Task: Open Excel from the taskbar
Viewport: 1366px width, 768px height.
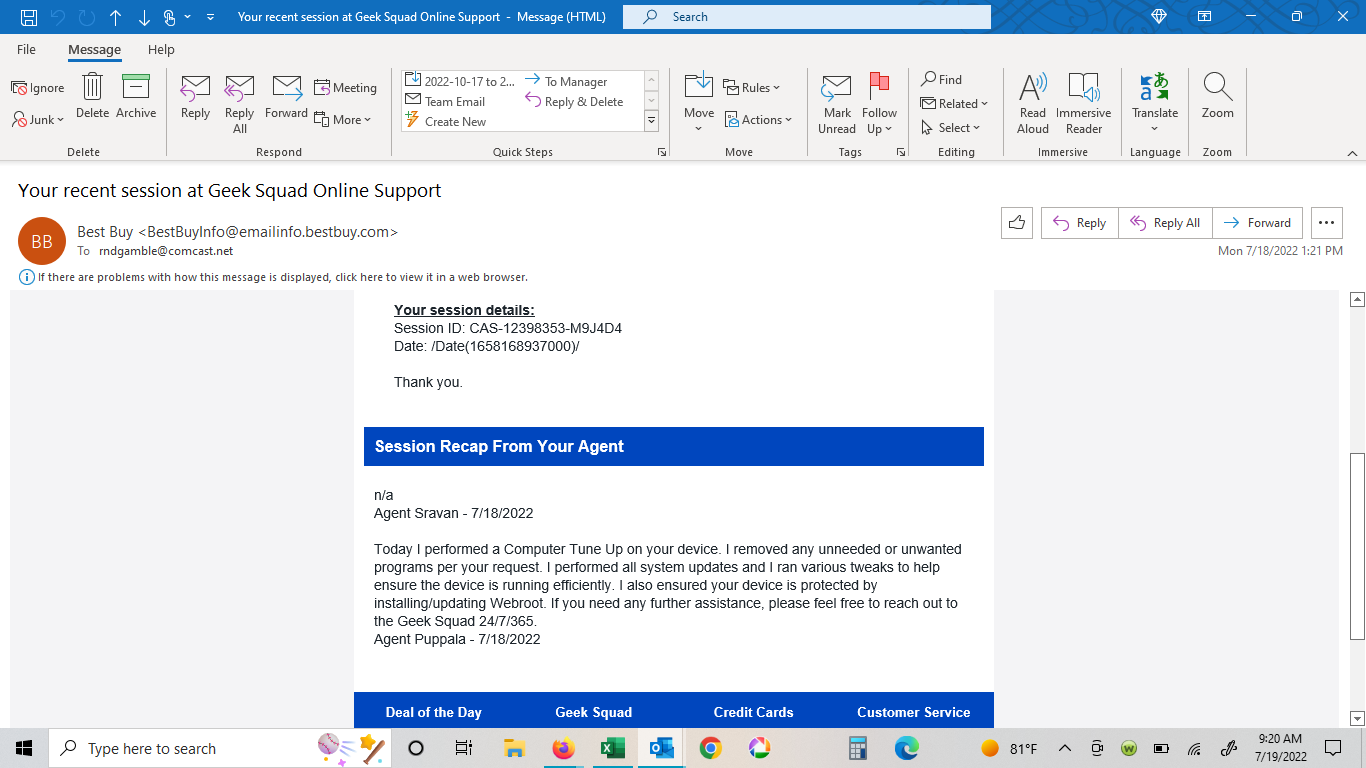Action: (x=612, y=747)
